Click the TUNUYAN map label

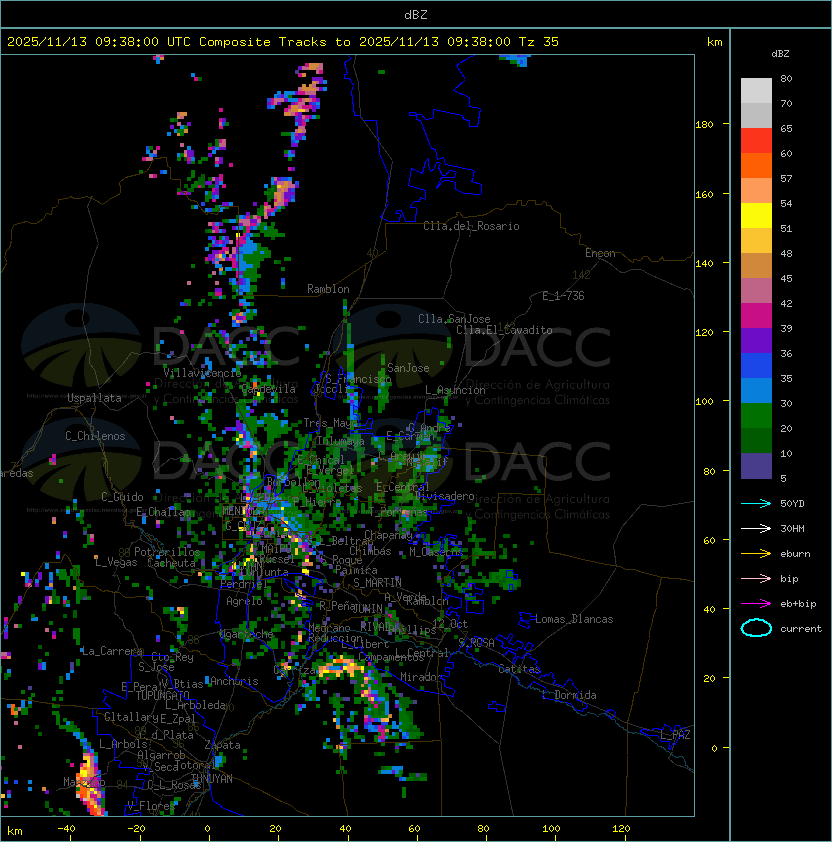(x=212, y=779)
